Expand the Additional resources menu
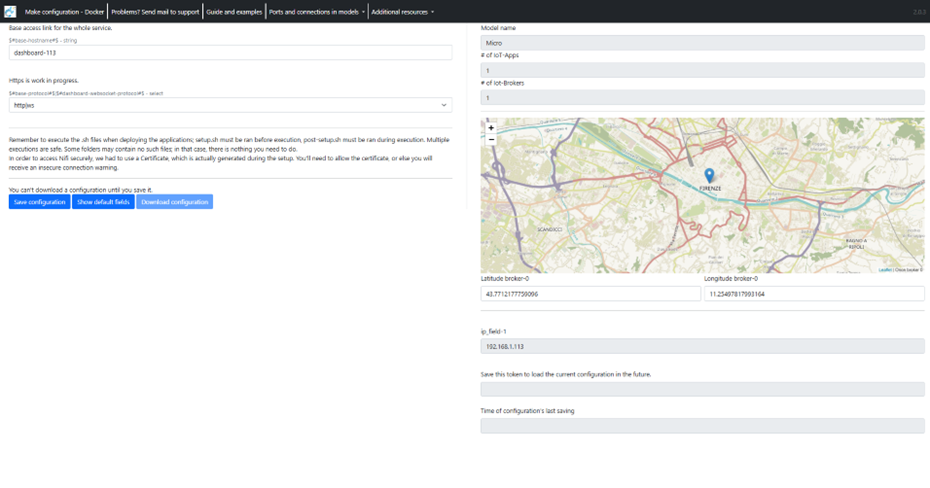 (x=402, y=11)
